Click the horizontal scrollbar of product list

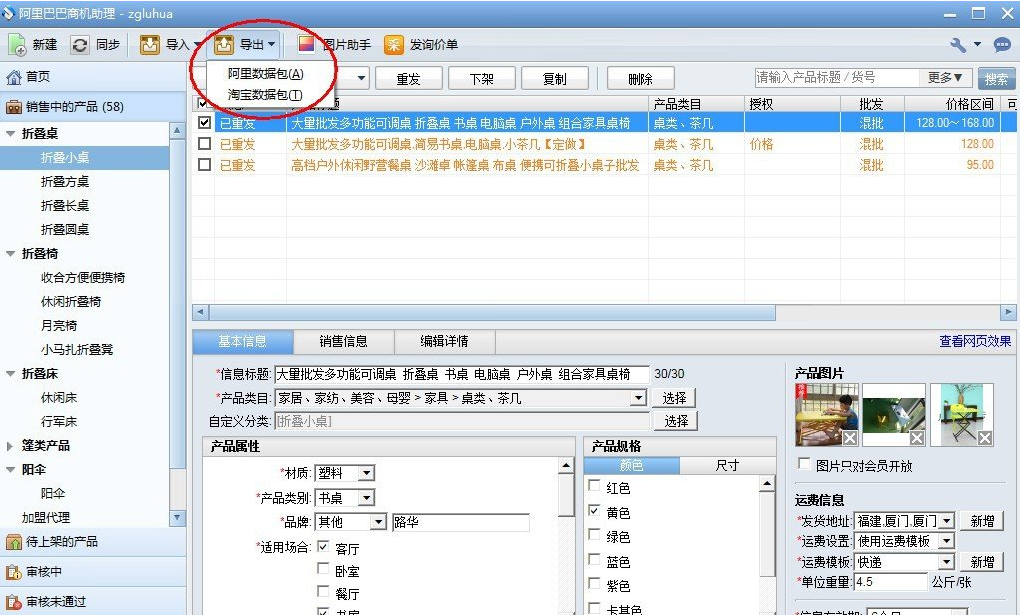coord(492,312)
